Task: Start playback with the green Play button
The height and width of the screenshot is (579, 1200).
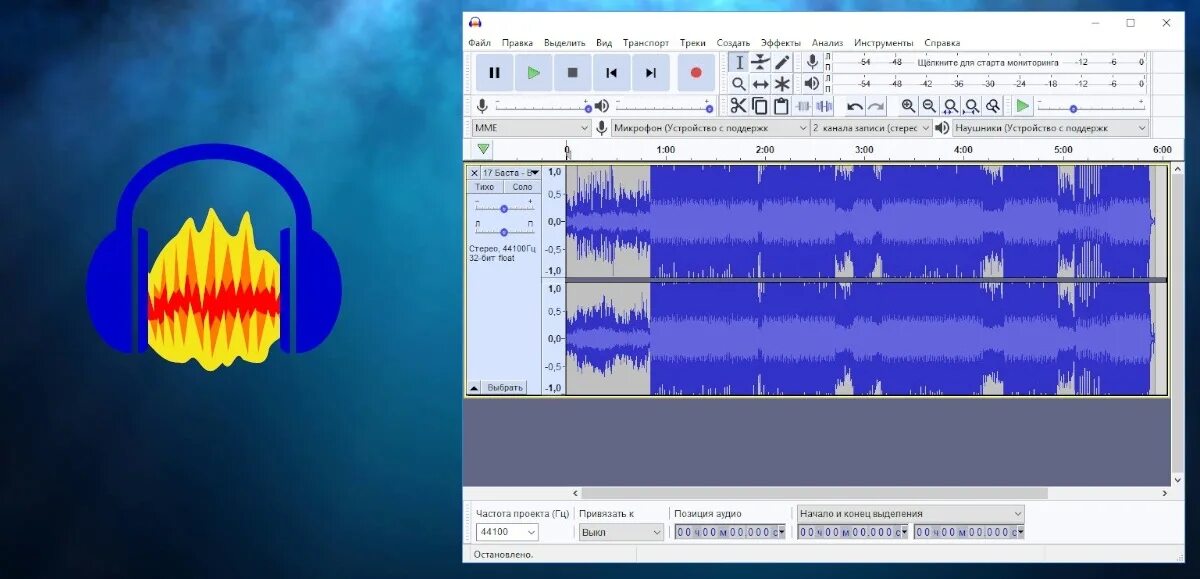Action: 533,73
